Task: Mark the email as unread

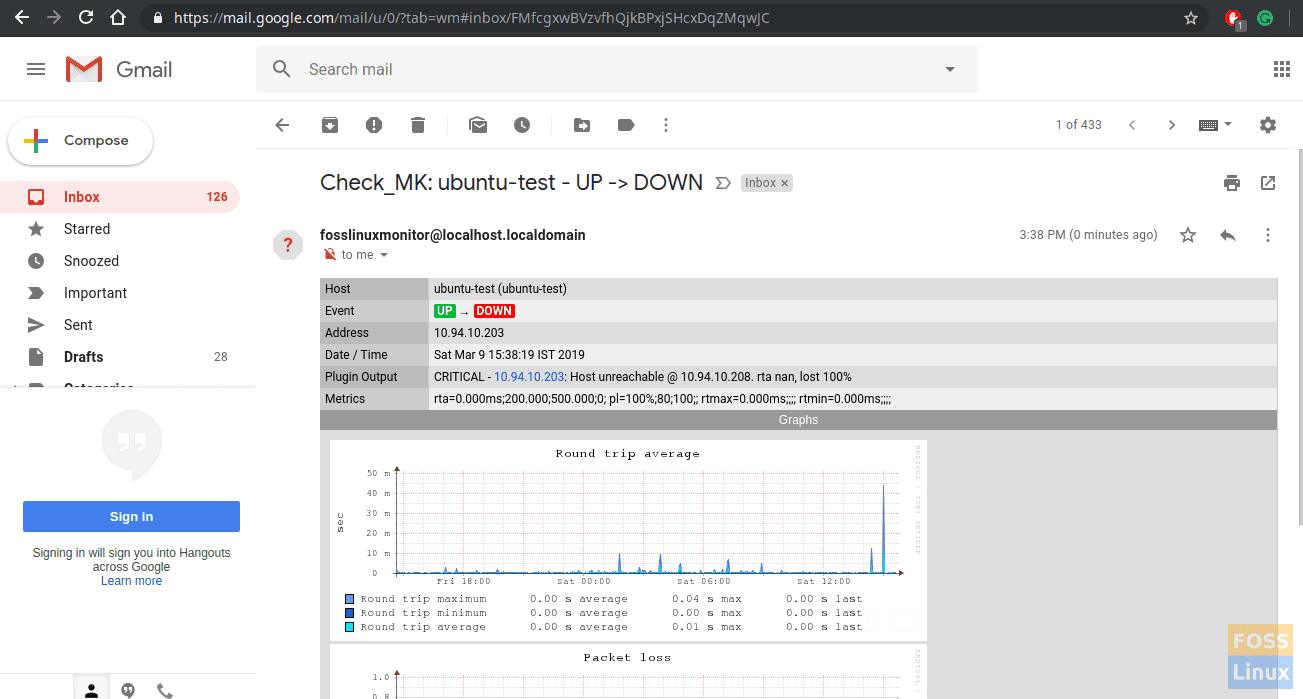Action: 478,125
